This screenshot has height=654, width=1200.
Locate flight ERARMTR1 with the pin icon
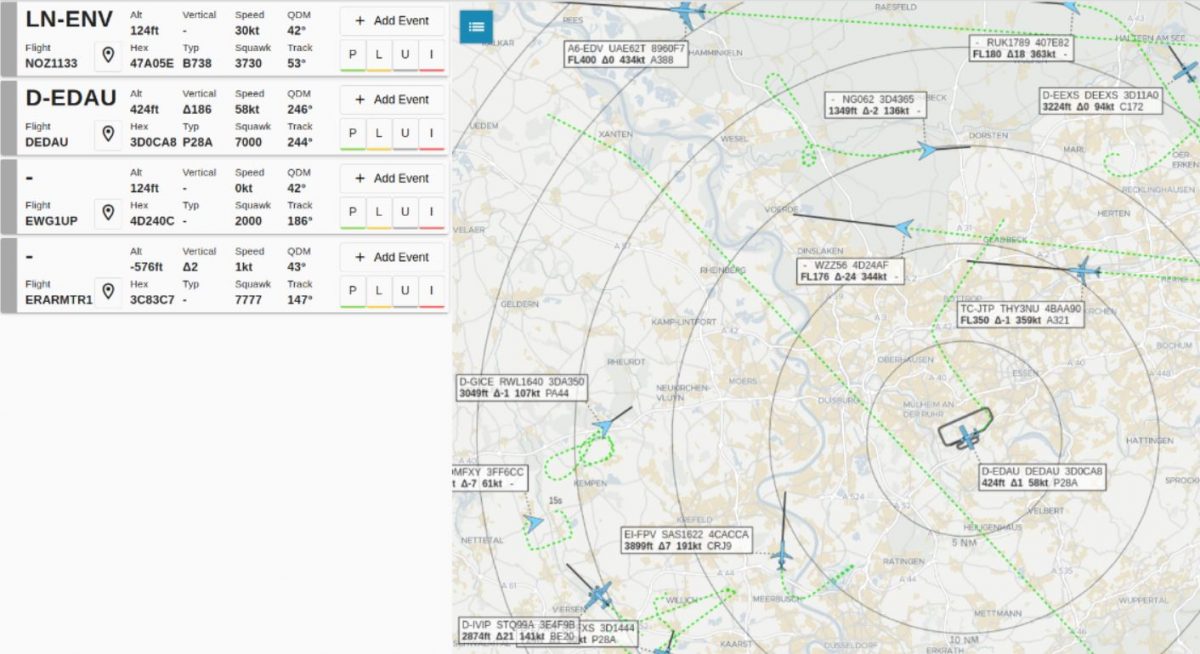(108, 293)
